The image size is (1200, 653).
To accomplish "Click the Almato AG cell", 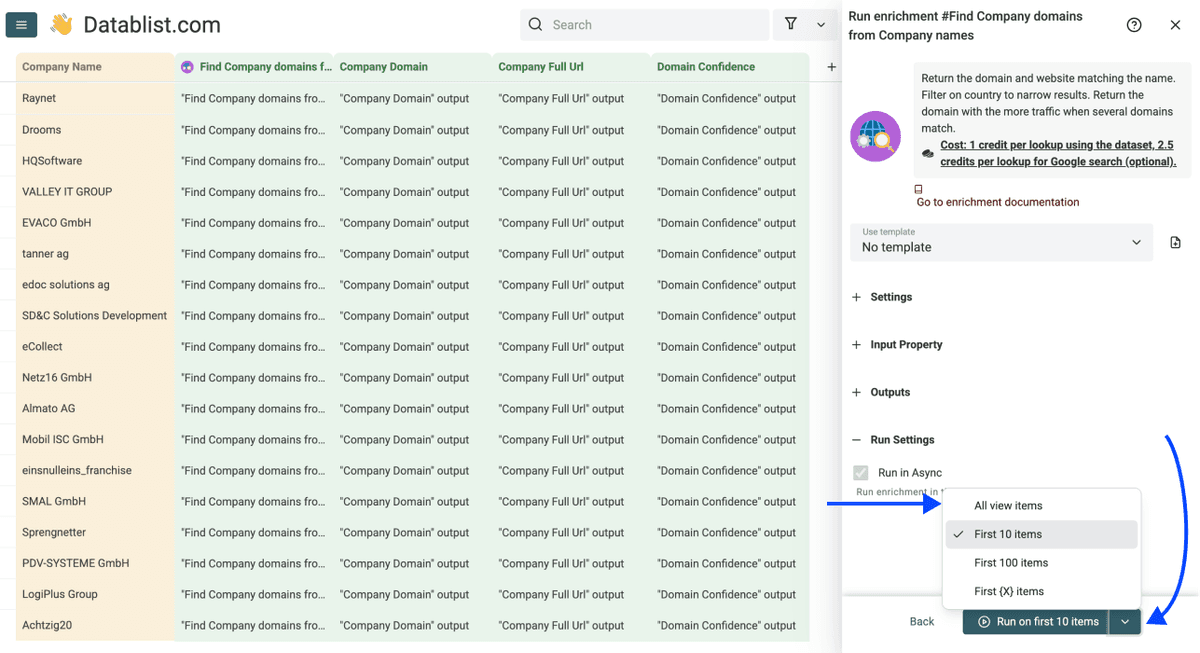I will pyautogui.click(x=95, y=409).
